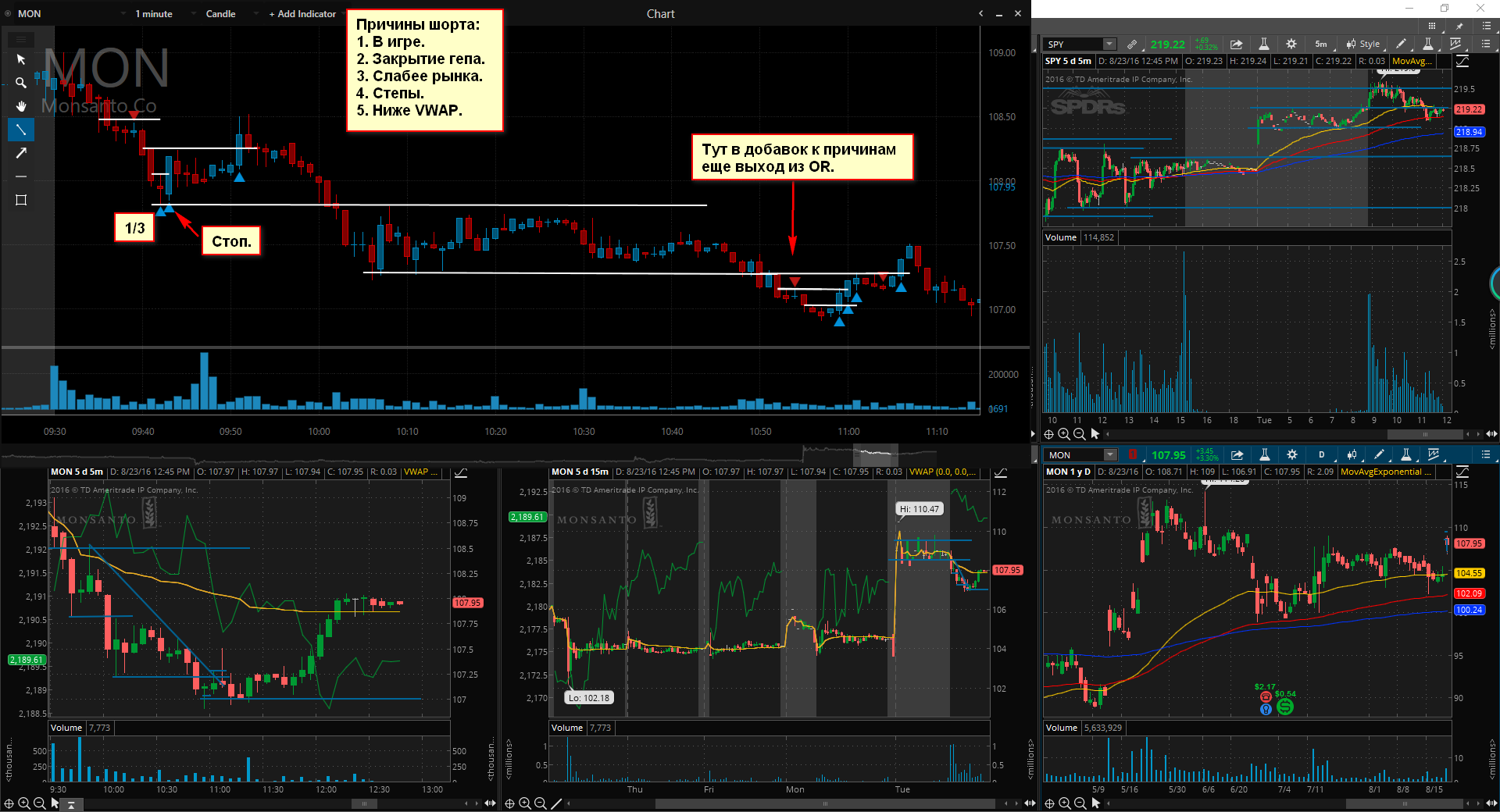The width and height of the screenshot is (1500, 812).
Task: Toggle MON 15m chart price scale curve icon
Action: tap(1001, 472)
